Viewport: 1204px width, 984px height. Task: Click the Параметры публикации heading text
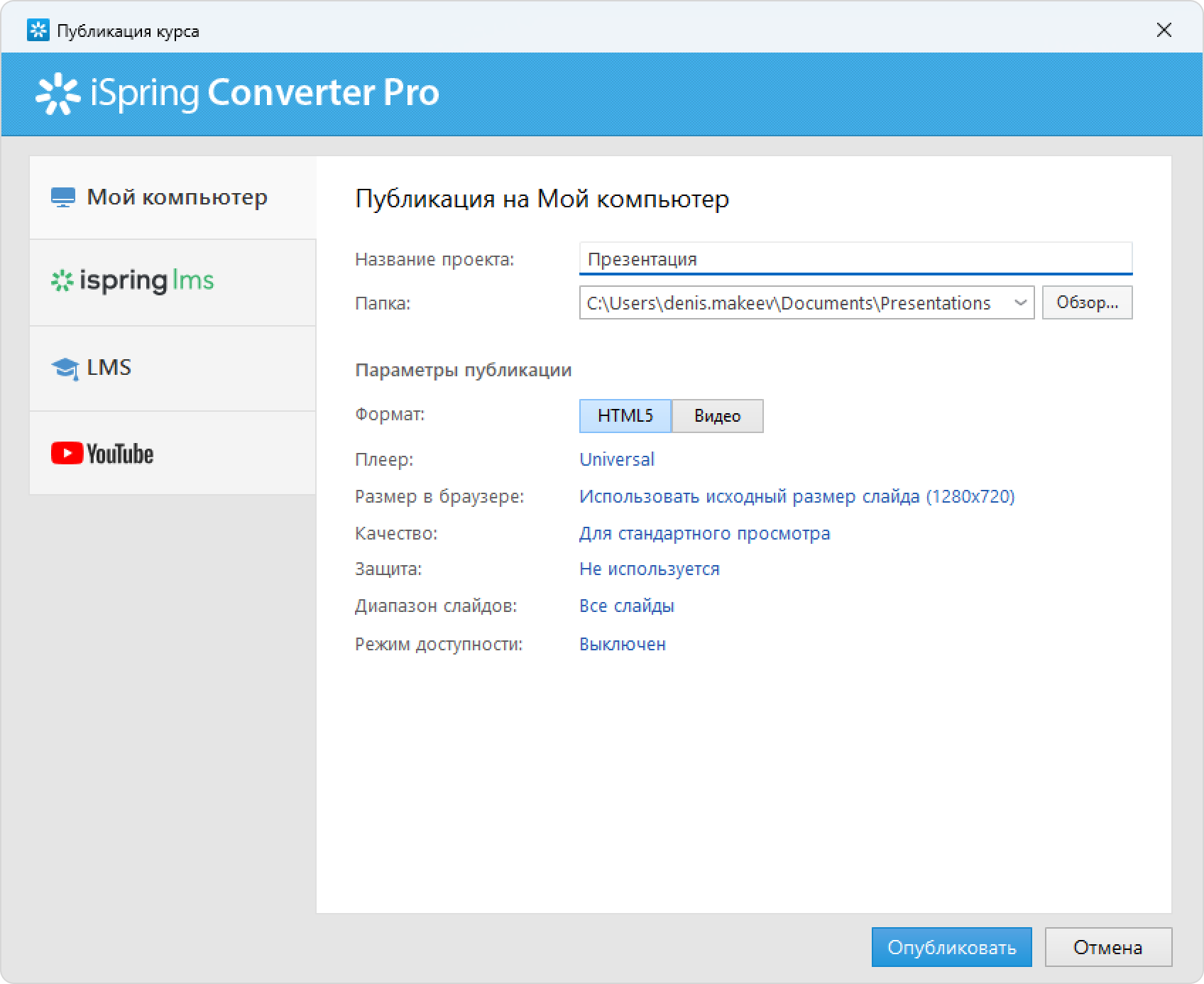point(463,371)
